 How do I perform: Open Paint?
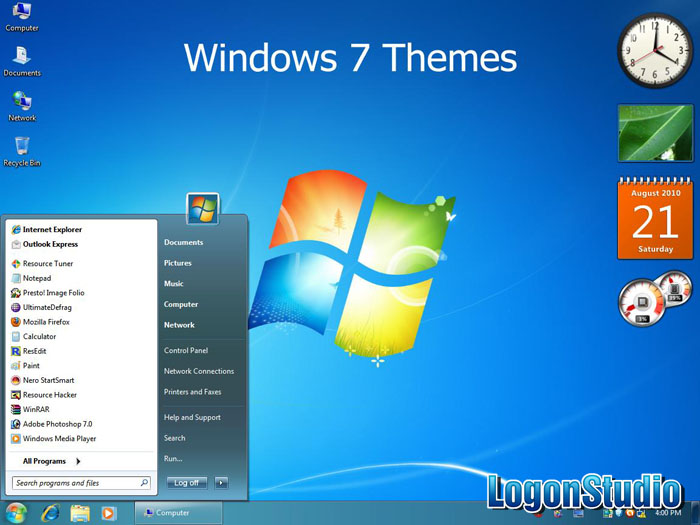click(x=25, y=366)
